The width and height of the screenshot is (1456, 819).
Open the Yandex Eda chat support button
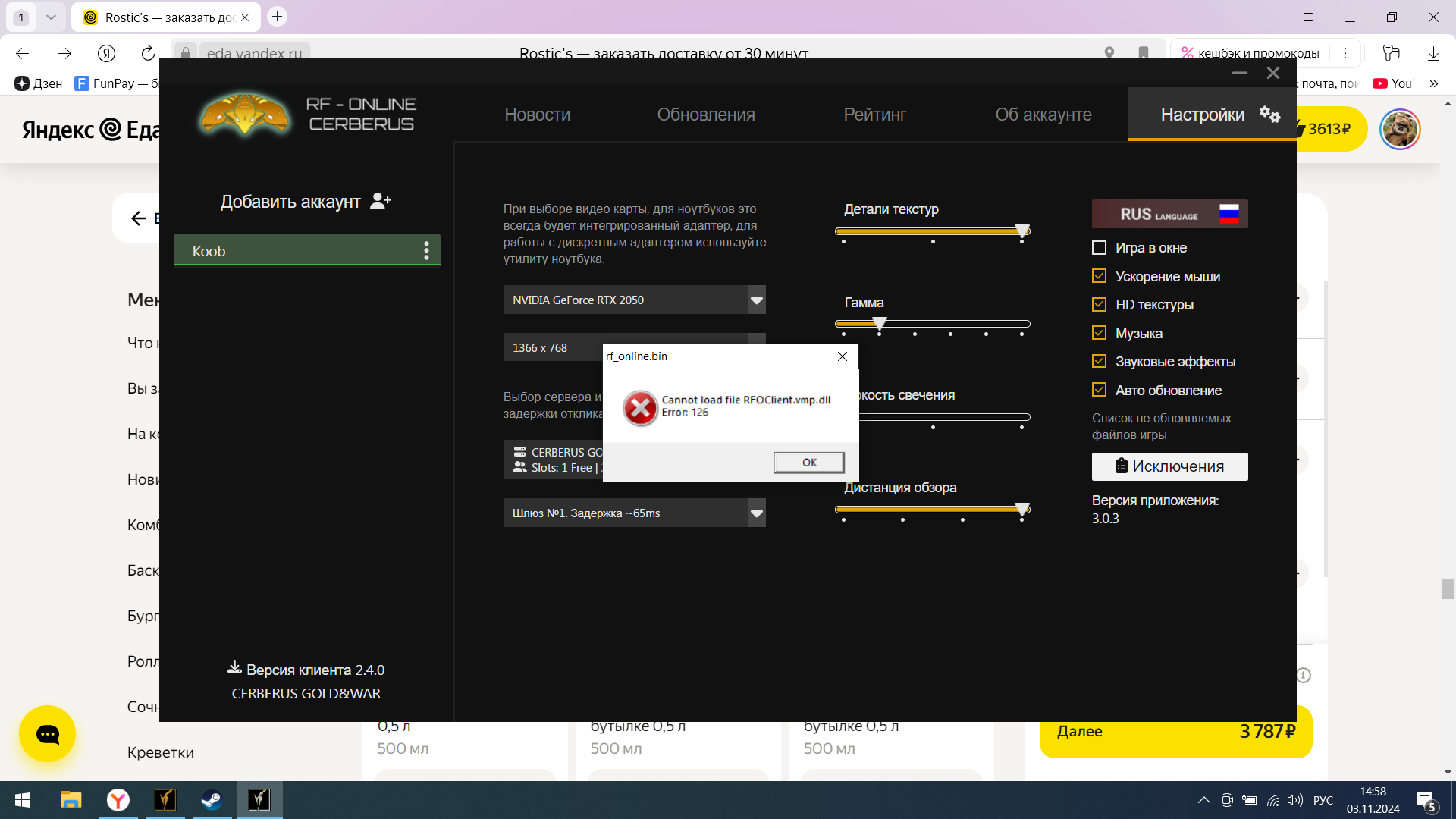point(47,734)
